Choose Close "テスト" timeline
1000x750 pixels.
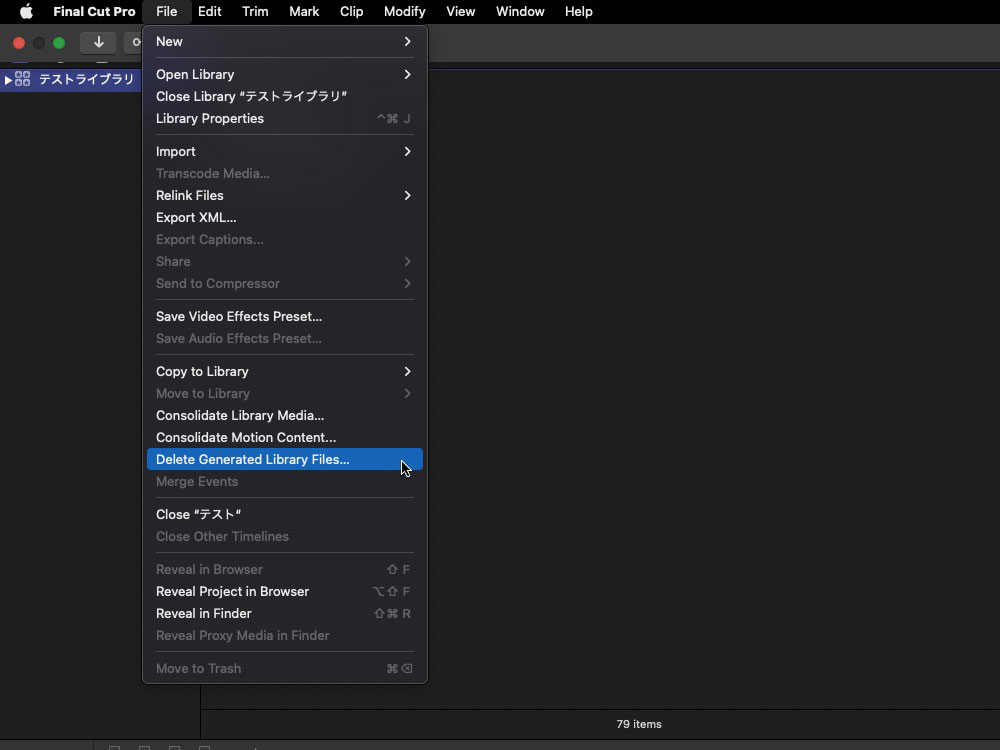click(284, 515)
